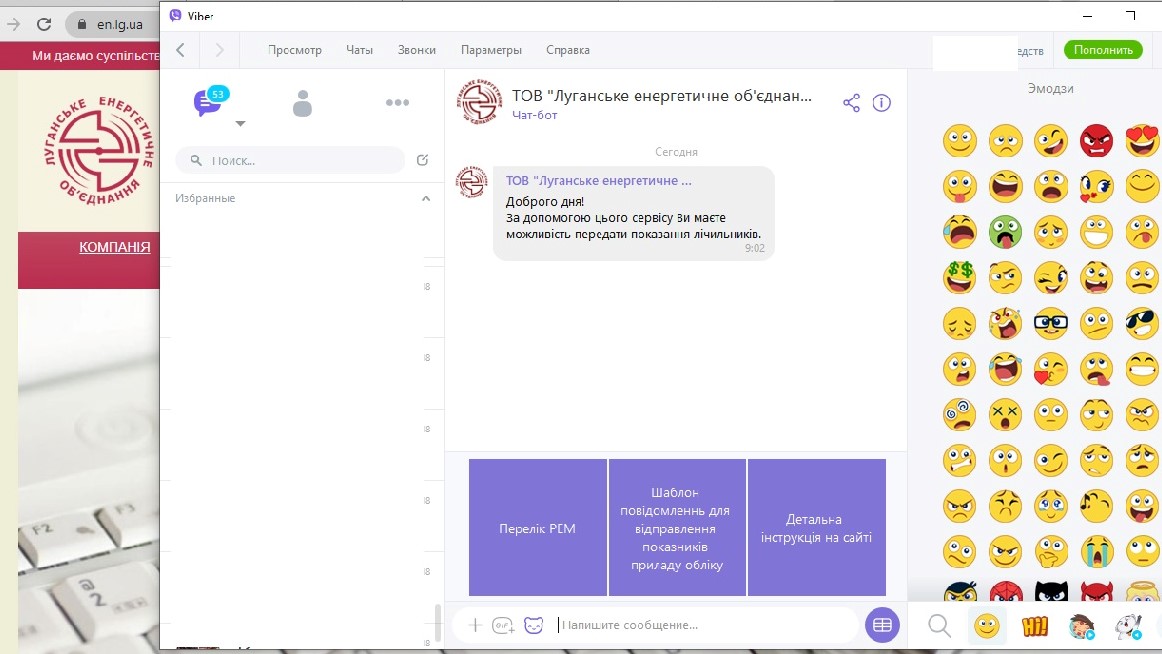Open chat info with the i icon

tap(881, 103)
